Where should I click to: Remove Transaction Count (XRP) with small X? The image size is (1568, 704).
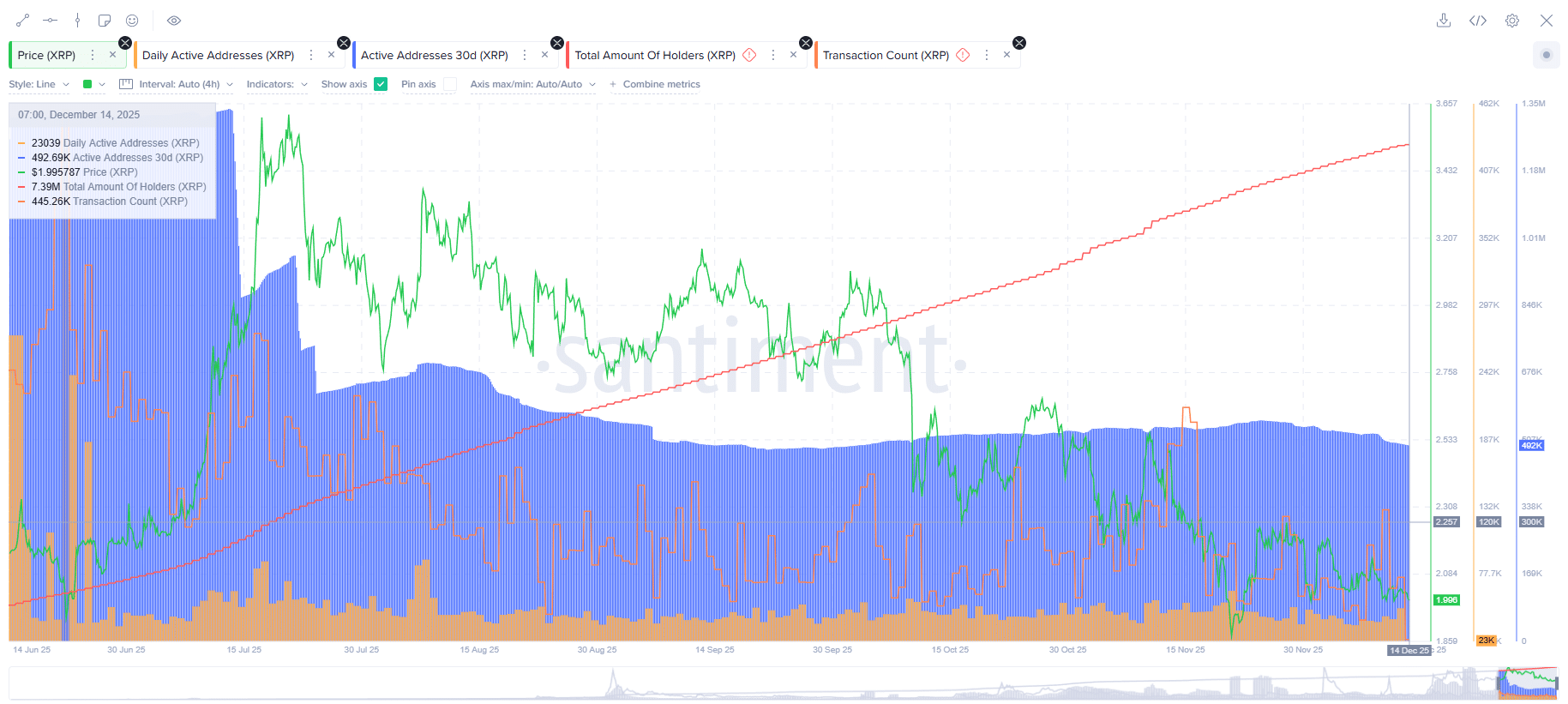tap(1006, 55)
